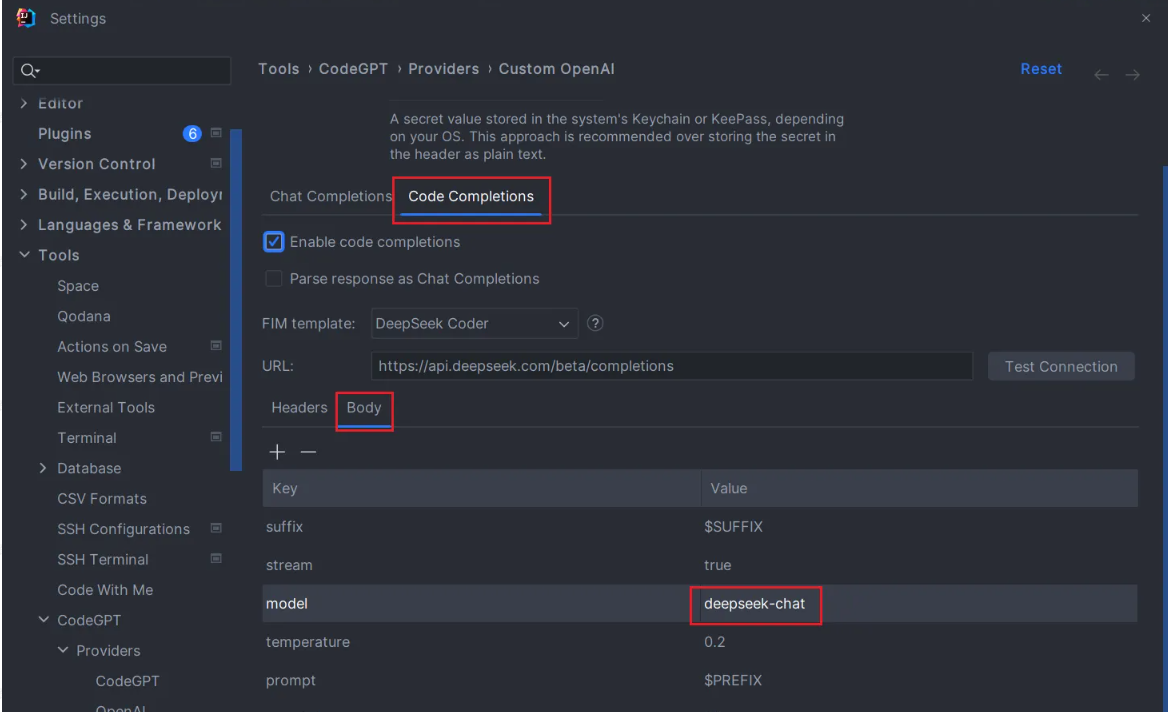Screen dimensions: 1168x712
Task: Open Plugins settings page
Action: pos(65,134)
